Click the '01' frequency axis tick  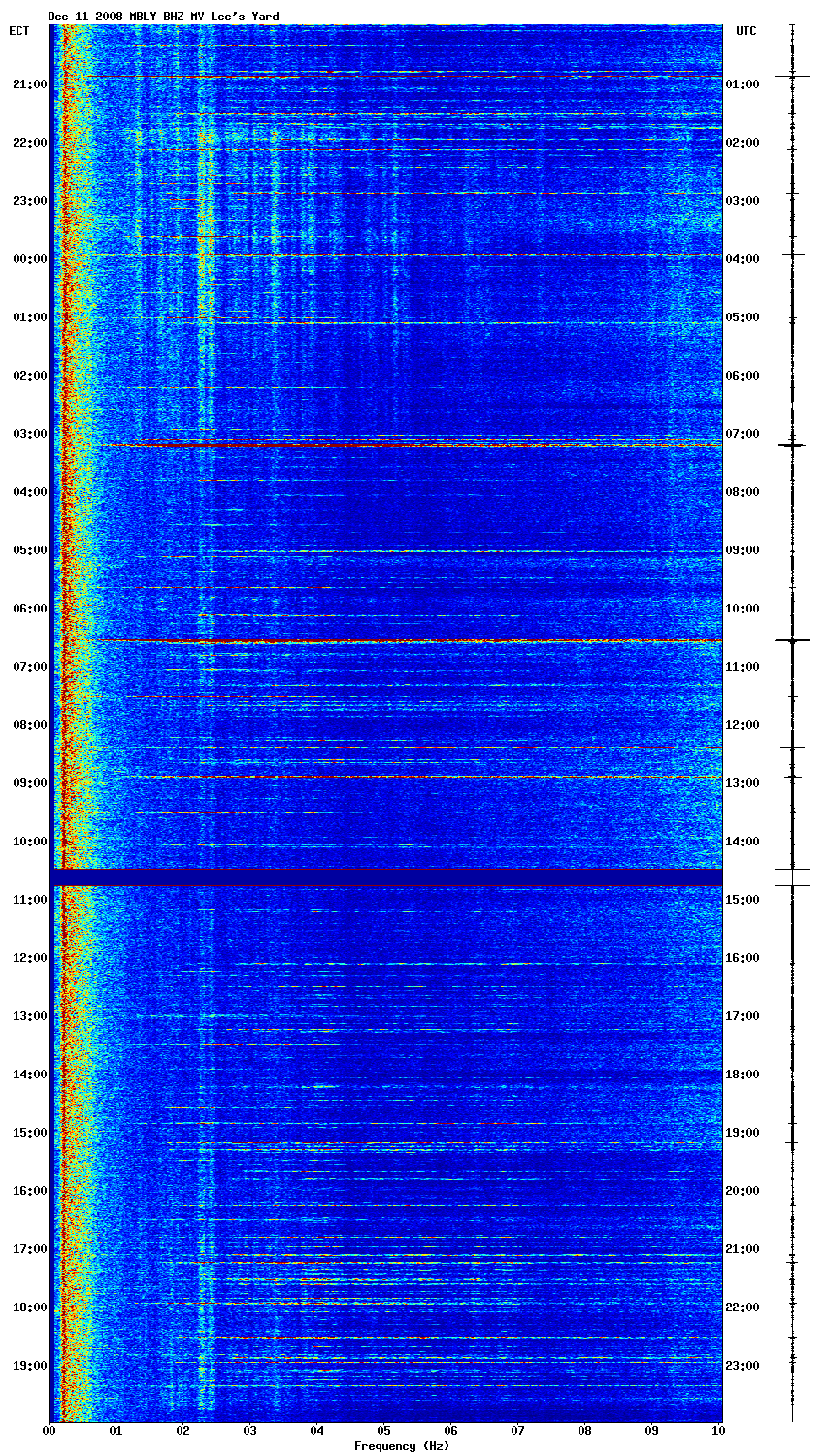[116, 1431]
